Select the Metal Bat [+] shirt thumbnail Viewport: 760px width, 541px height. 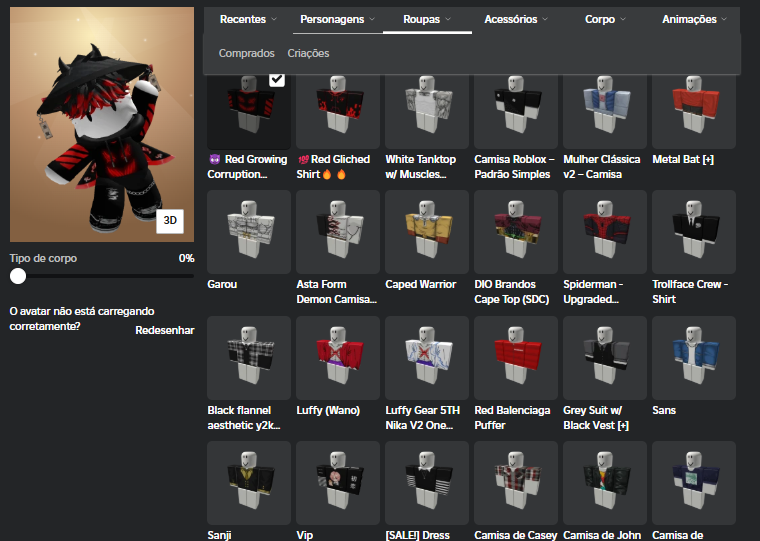point(694,111)
